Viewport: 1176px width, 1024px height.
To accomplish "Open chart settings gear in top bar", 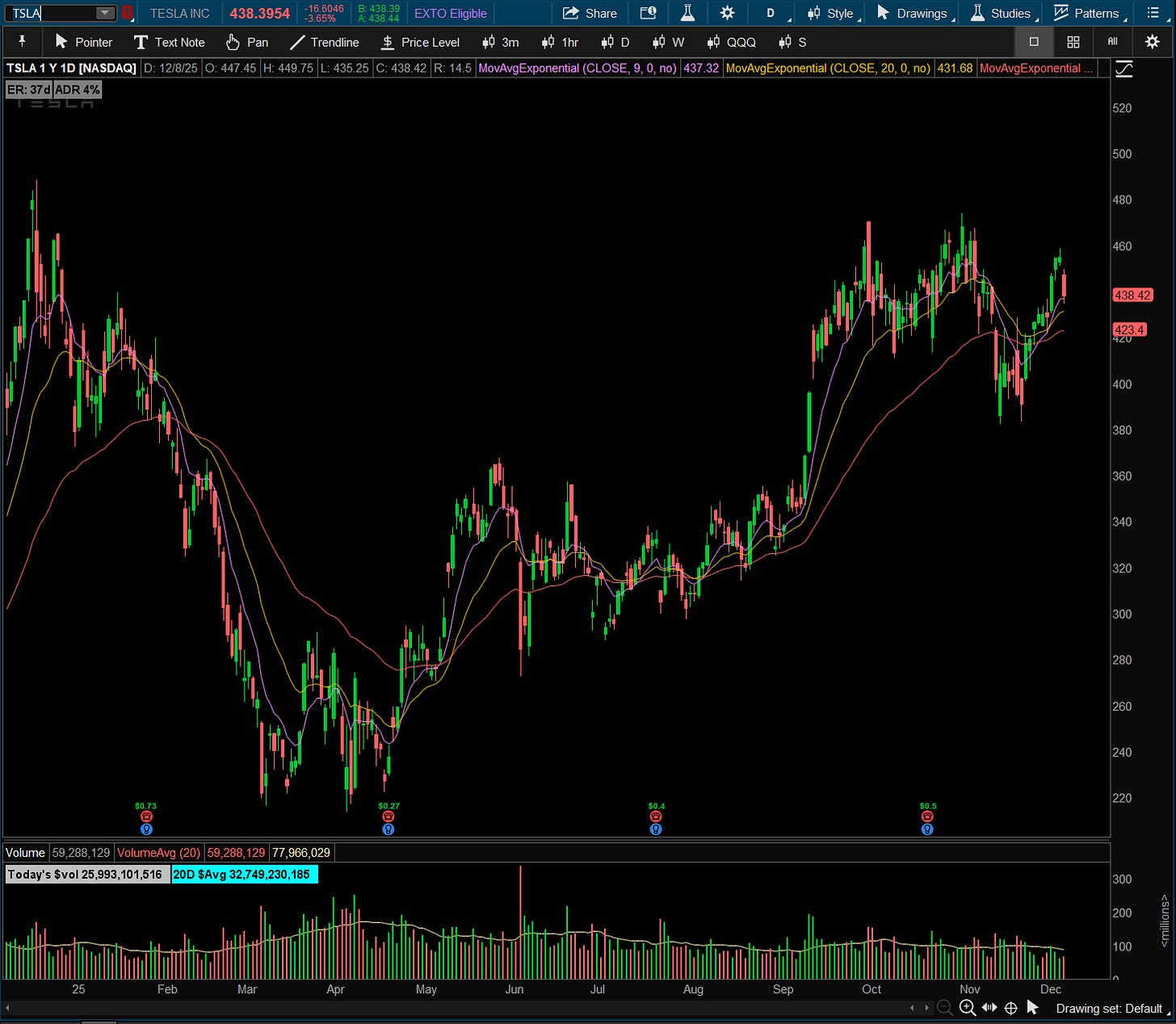I will (727, 13).
